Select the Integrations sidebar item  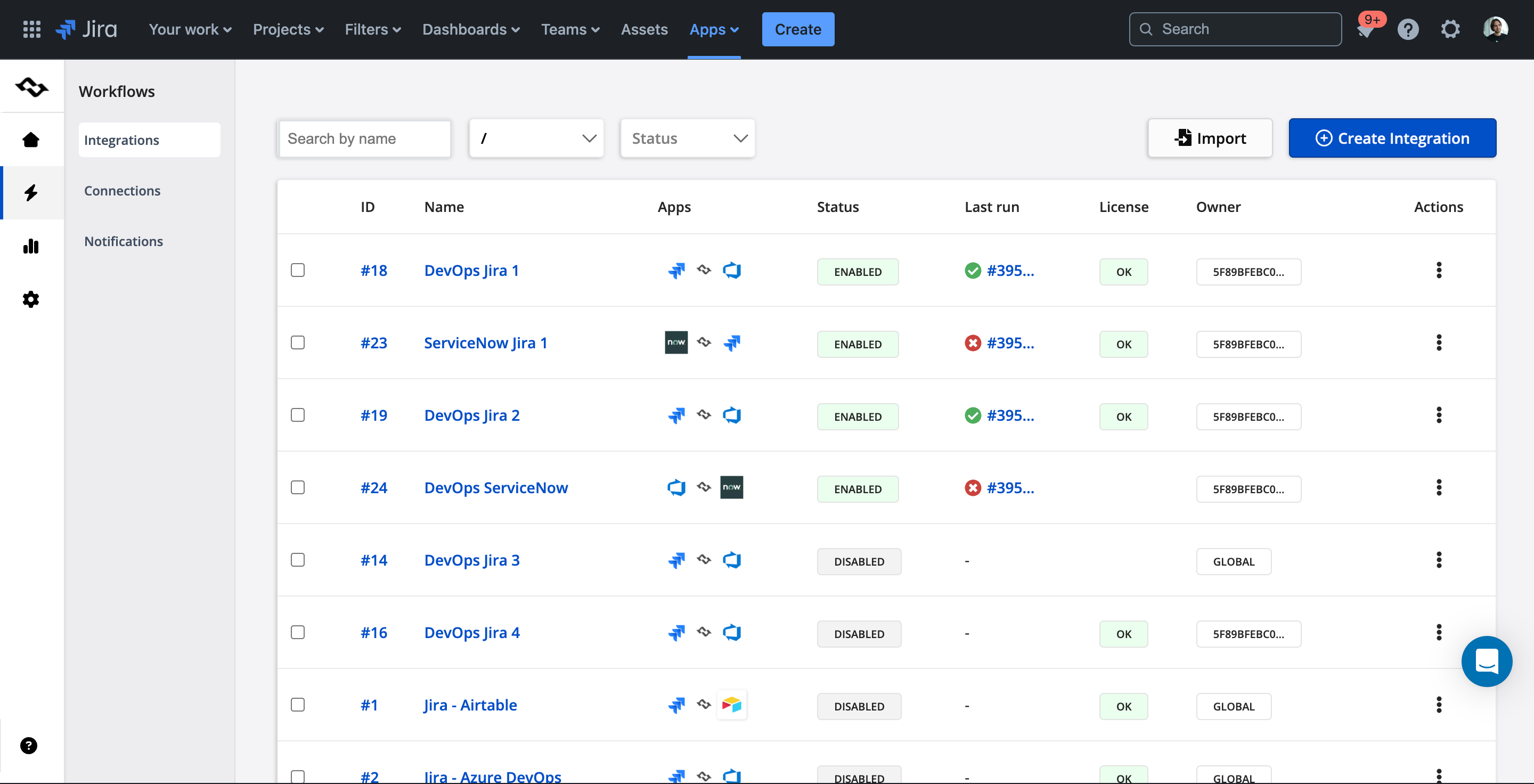point(149,140)
